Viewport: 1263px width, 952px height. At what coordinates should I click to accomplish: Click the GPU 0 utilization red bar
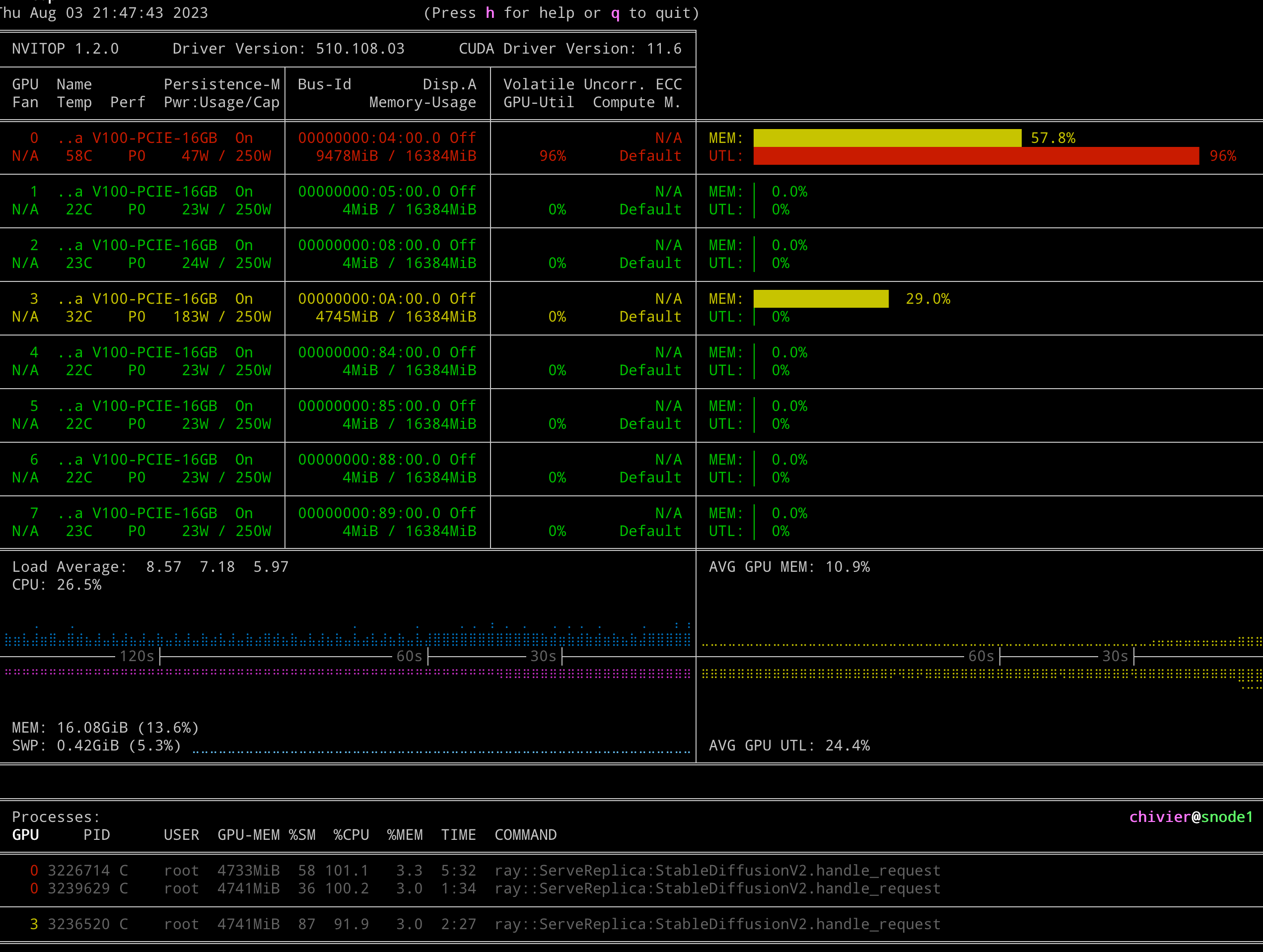tap(977, 156)
